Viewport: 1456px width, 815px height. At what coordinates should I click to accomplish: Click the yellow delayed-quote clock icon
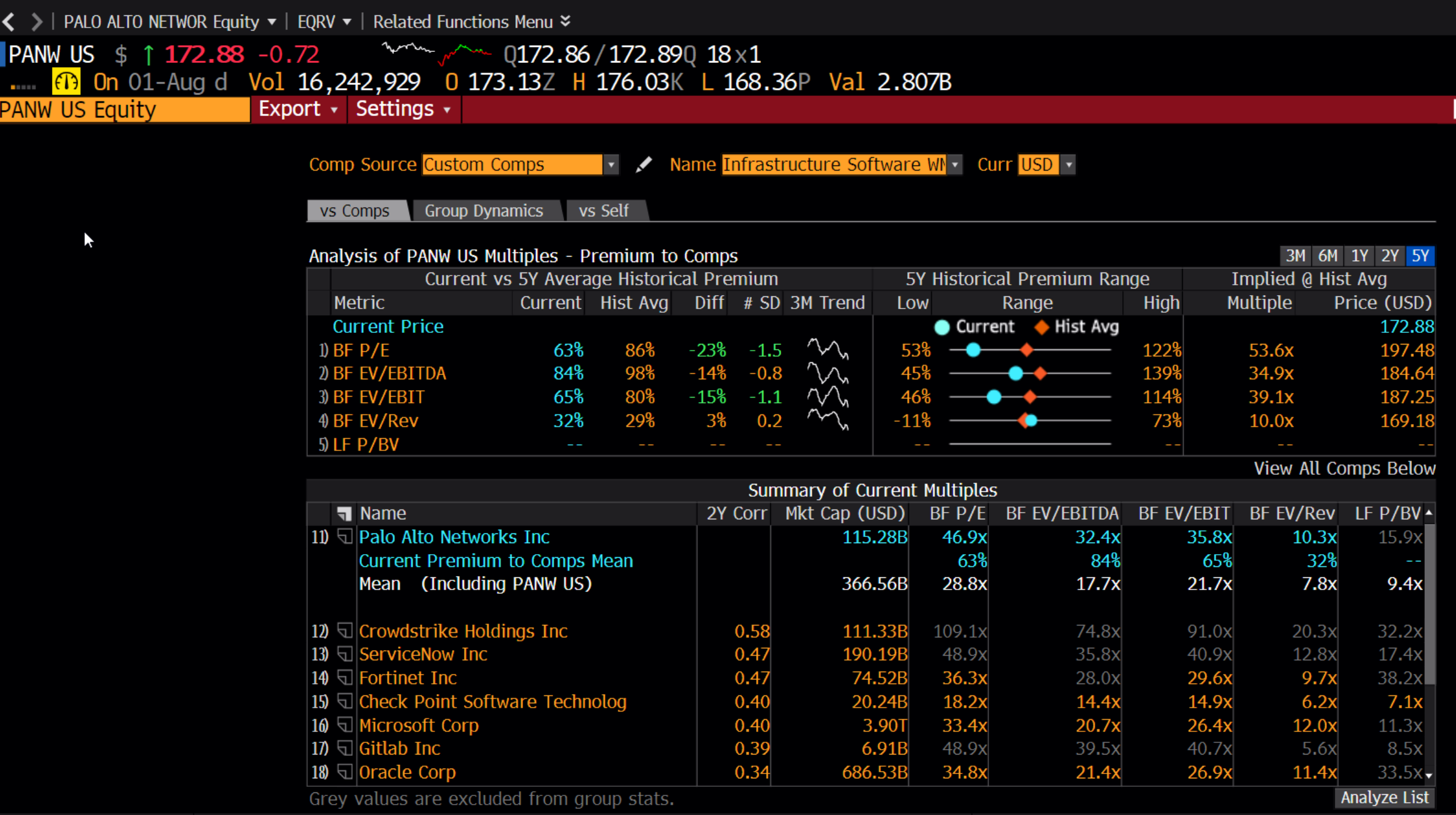click(x=66, y=82)
